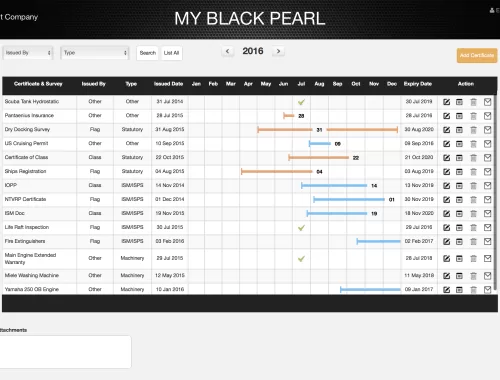
Task: Open calendar icon for Fire Extinguishers row
Action: (x=459, y=241)
